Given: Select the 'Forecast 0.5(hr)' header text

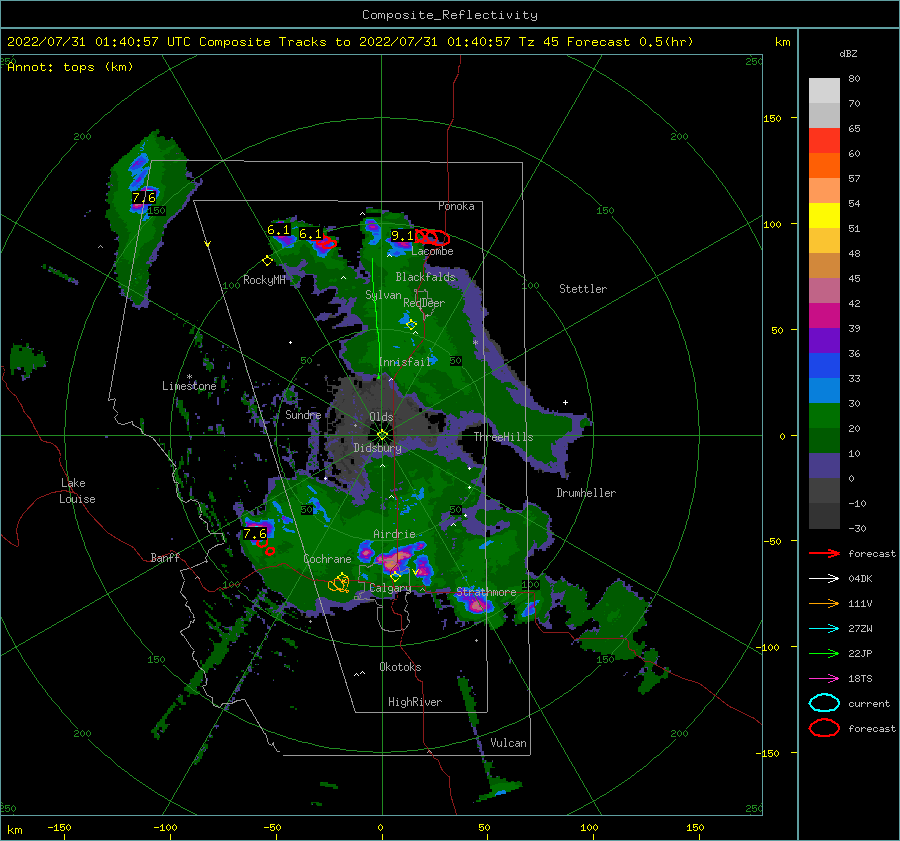Looking at the screenshot, I should 630,42.
